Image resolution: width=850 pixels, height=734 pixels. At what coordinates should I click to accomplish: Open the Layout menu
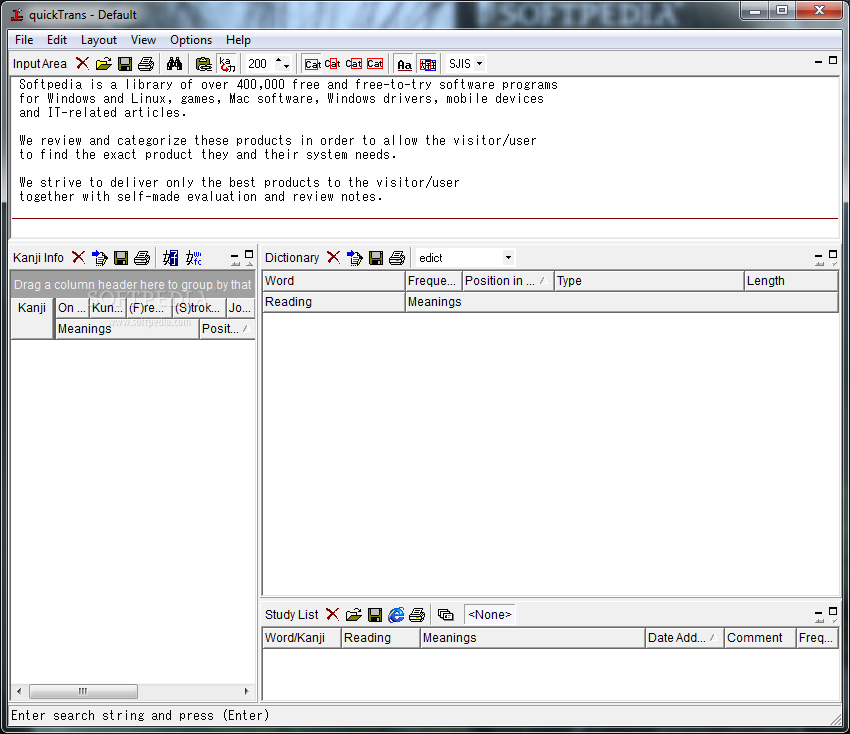99,40
